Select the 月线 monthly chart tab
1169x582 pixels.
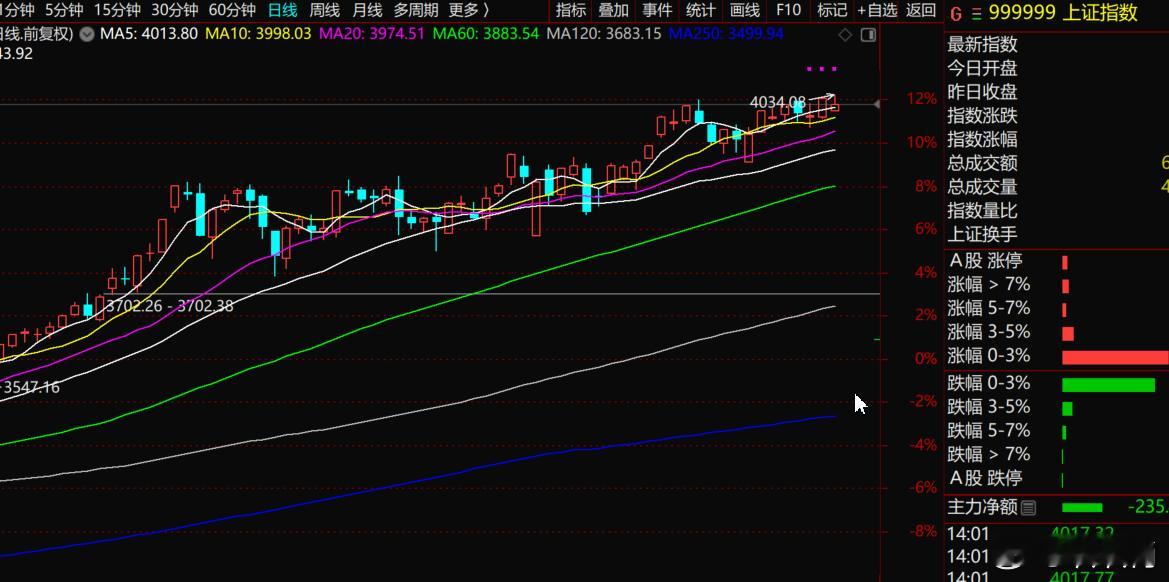368,10
